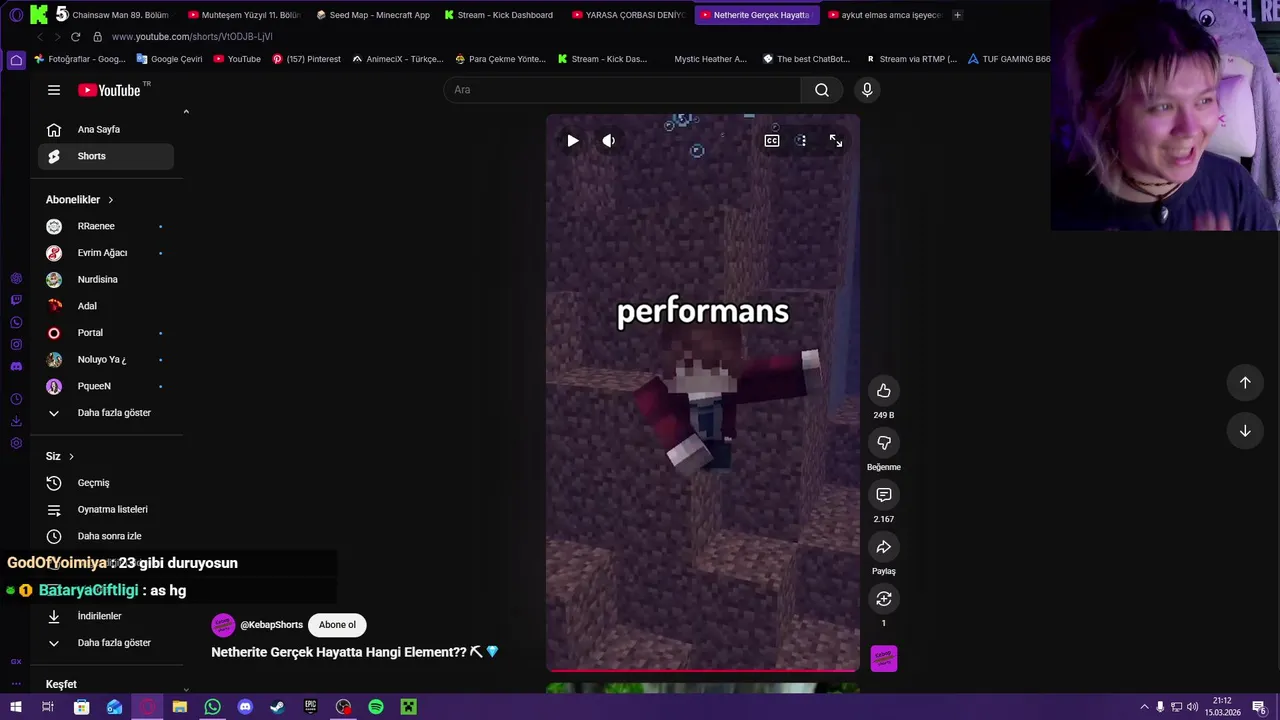Seek on the Short's red progress bar
The image size is (1280, 720).
coord(703,670)
